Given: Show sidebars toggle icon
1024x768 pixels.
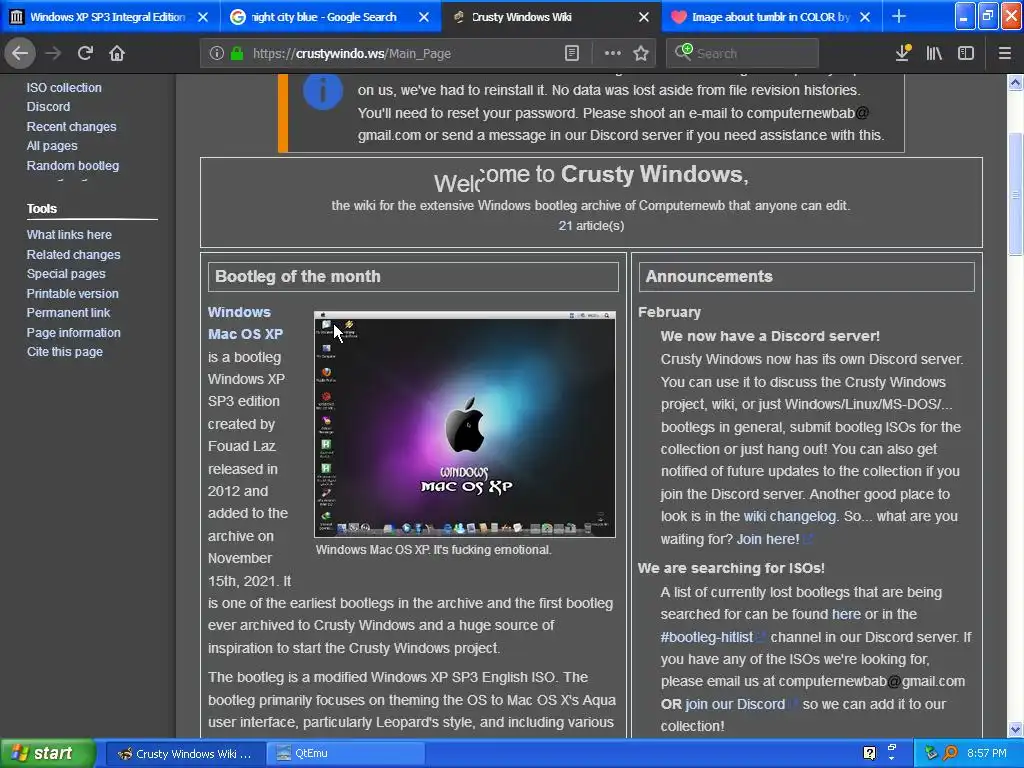Looking at the screenshot, I should click(966, 53).
